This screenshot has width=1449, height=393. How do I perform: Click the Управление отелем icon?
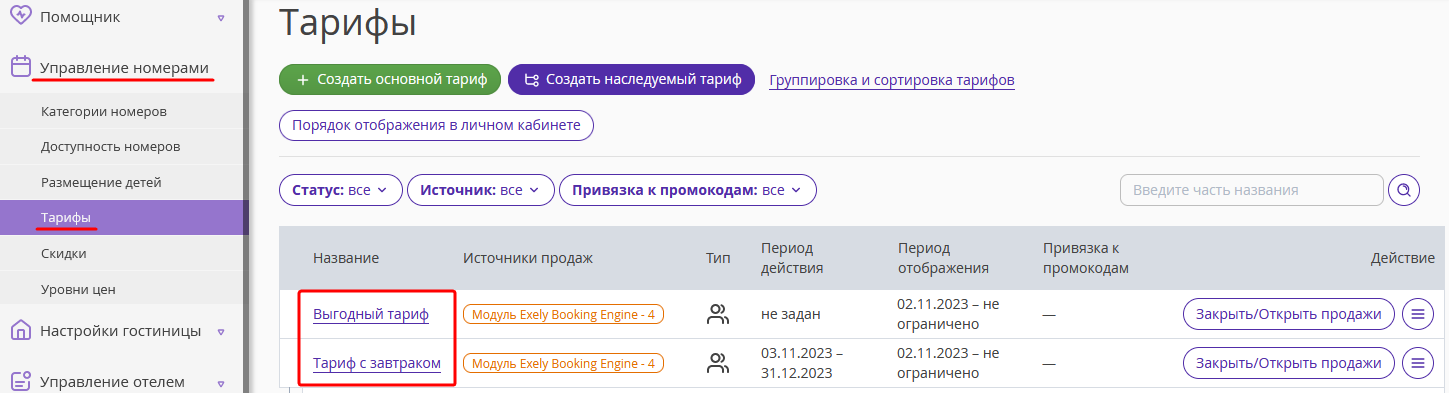coord(20,381)
